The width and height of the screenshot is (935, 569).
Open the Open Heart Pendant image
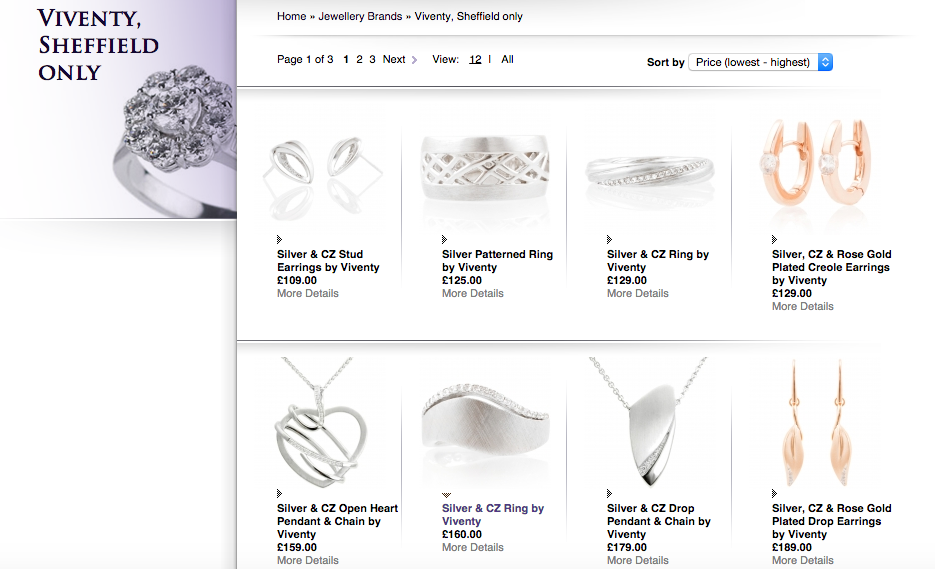pos(322,422)
